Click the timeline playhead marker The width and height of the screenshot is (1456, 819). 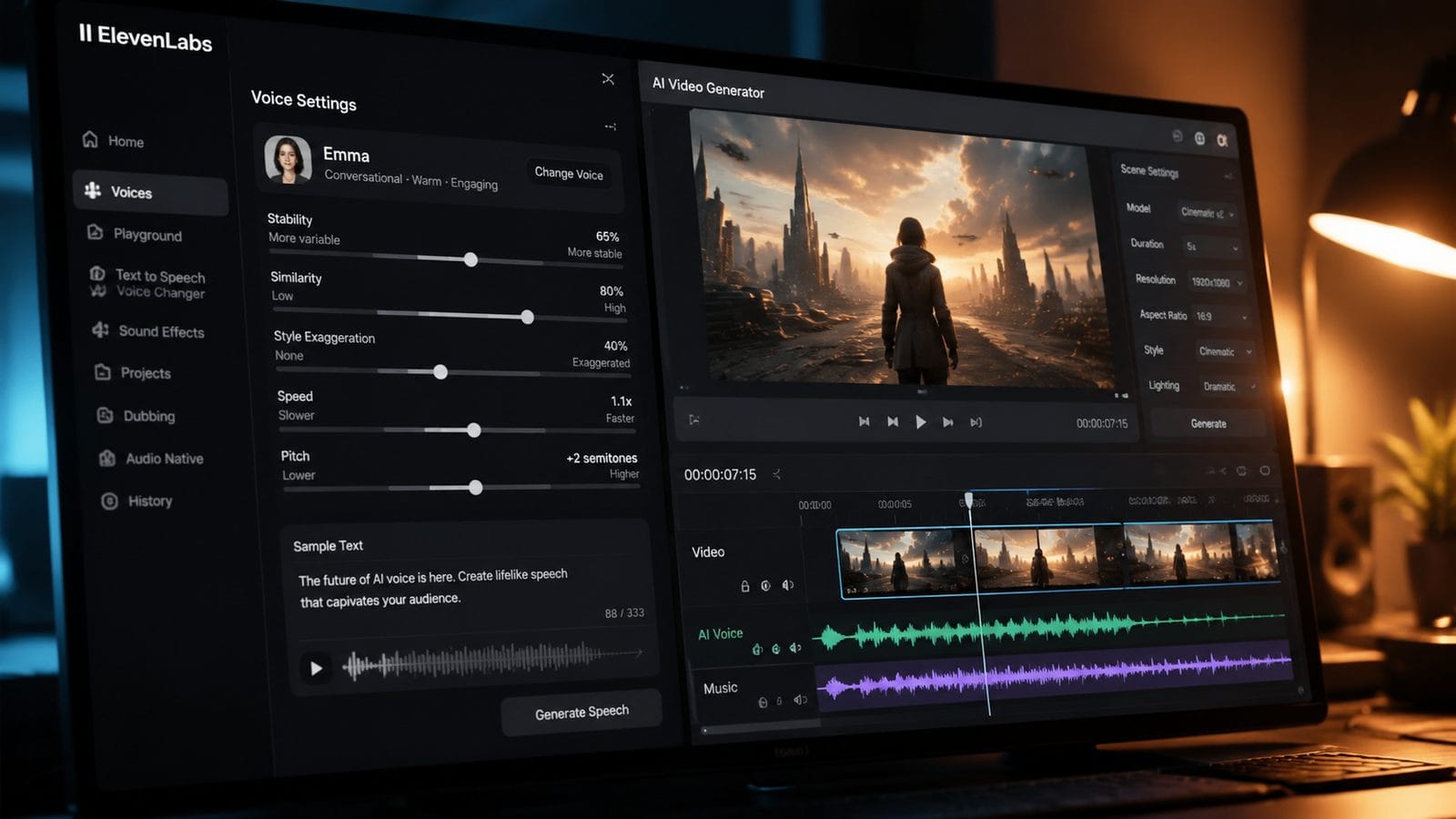pyautogui.click(x=969, y=500)
